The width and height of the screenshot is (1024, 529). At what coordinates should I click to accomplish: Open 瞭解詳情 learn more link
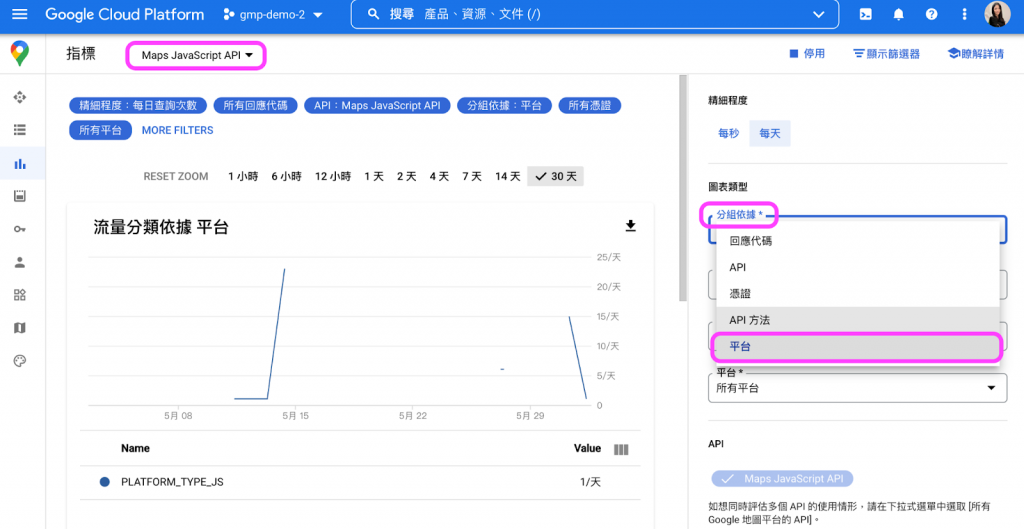[x=976, y=54]
